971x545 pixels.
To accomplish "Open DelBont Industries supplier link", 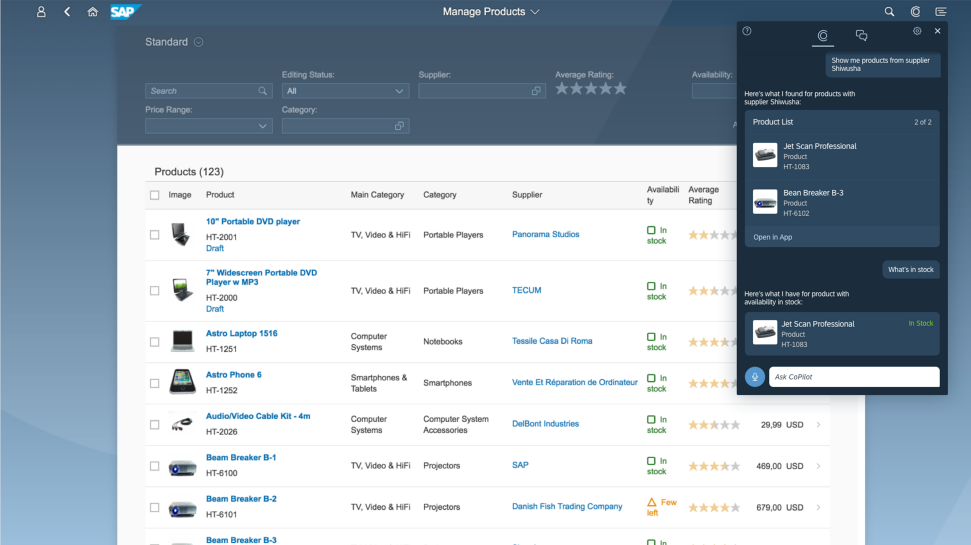I will point(545,424).
